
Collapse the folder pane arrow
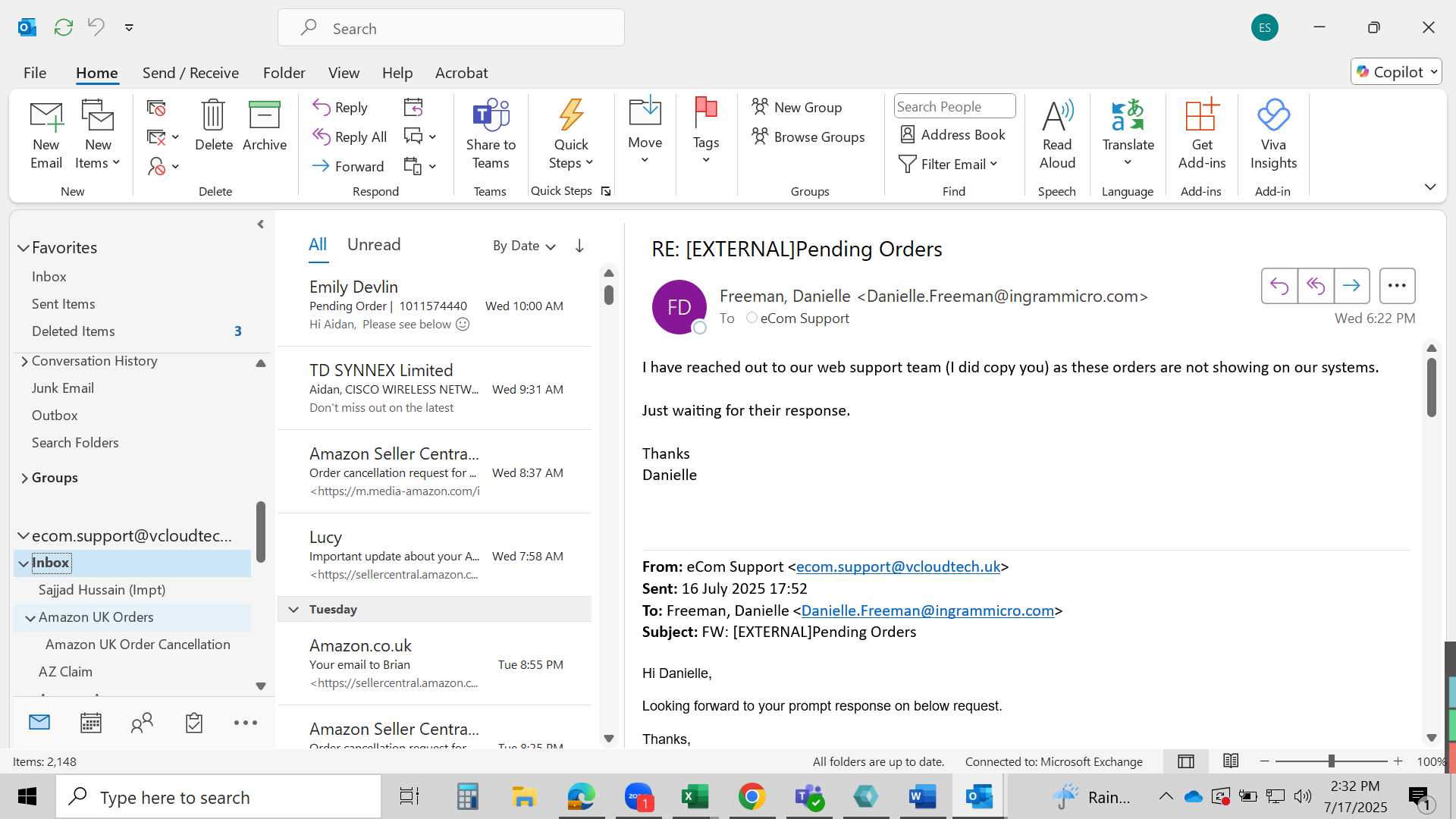[x=260, y=224]
